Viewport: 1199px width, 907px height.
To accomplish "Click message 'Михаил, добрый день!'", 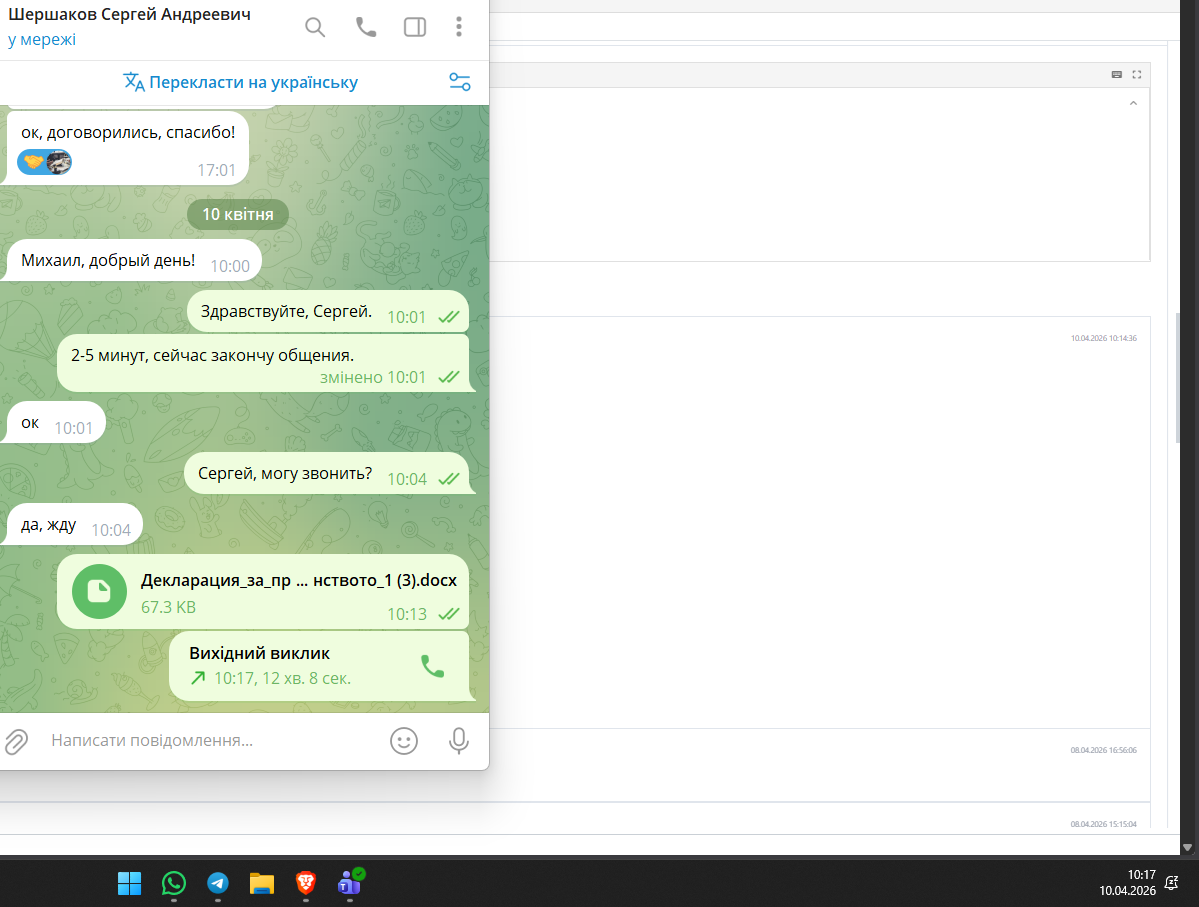I will click(x=108, y=260).
